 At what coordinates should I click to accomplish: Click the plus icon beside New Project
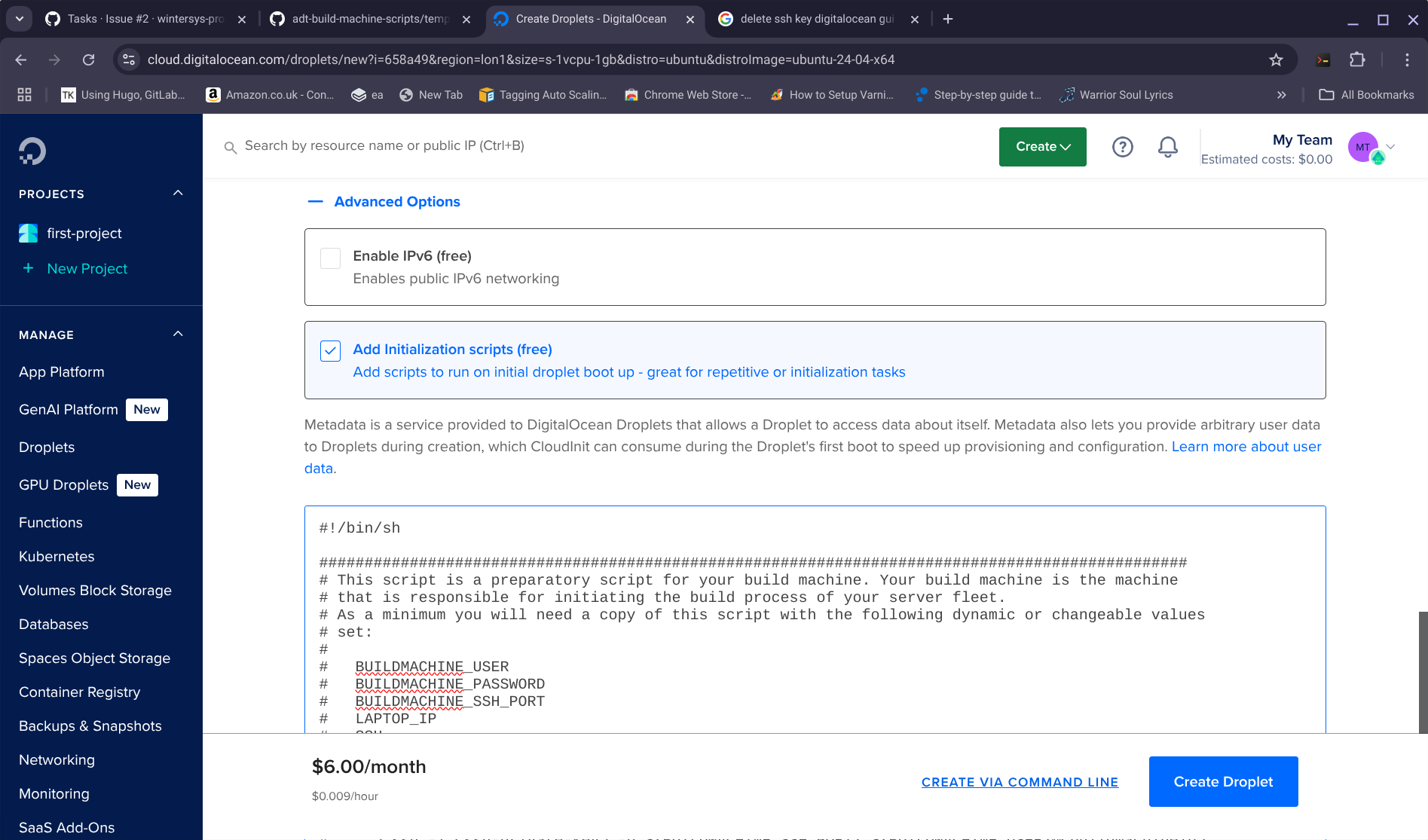[28, 268]
